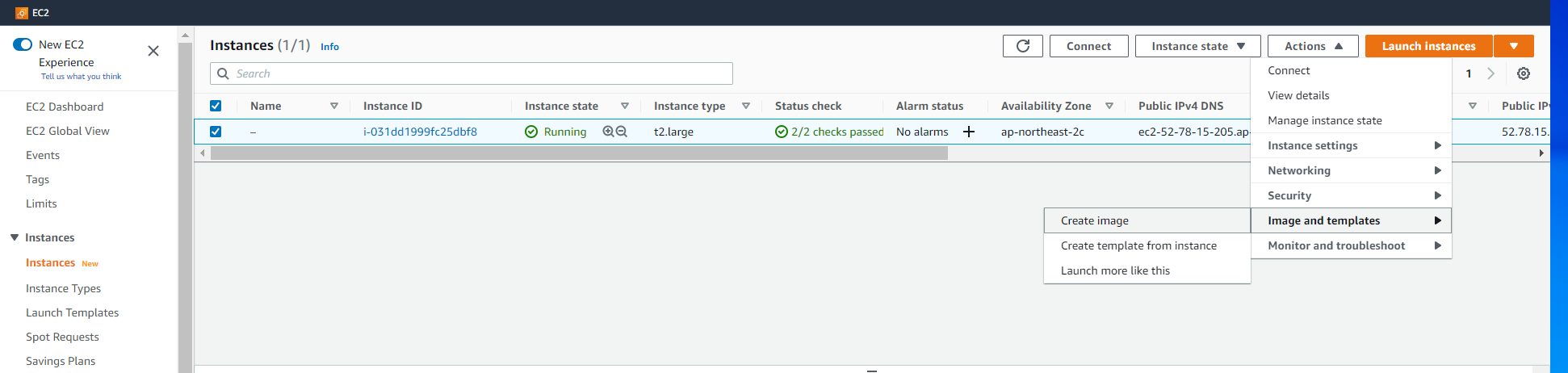This screenshot has width=1568, height=373.
Task: Click the ap-northeast-2c zone cell
Action: [x=1042, y=132]
